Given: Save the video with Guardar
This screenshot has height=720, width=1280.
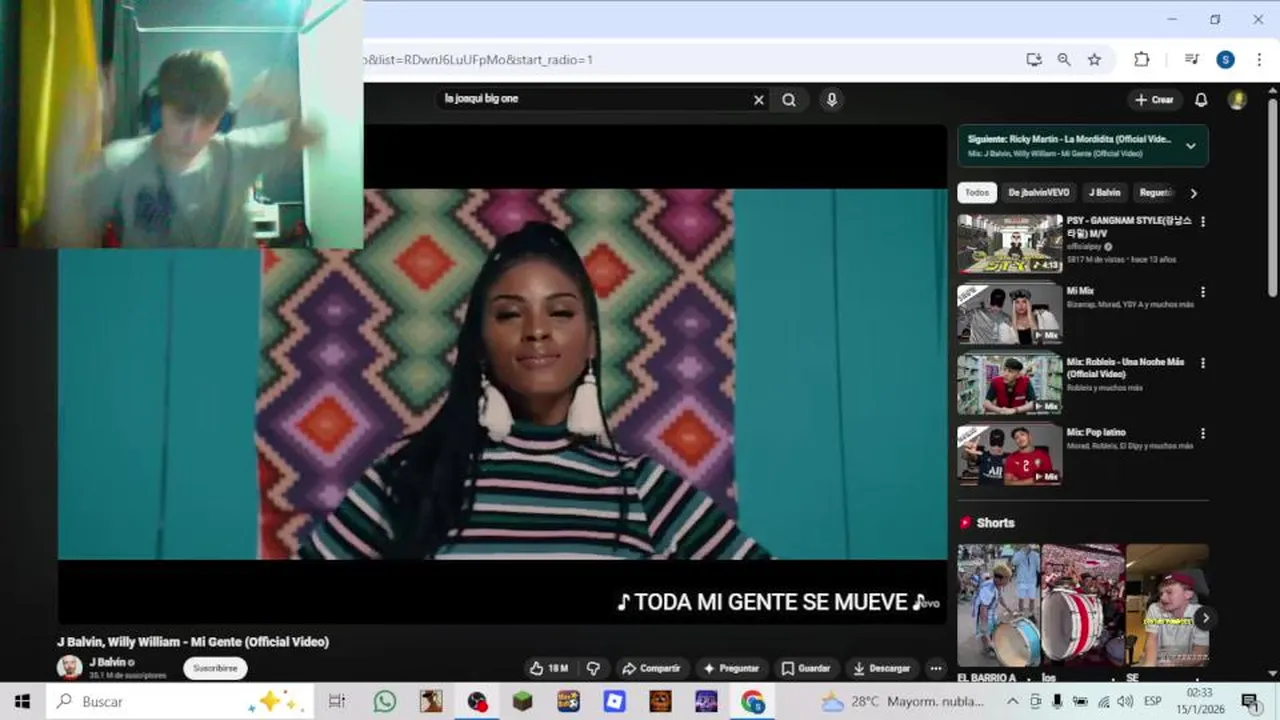Looking at the screenshot, I should (806, 668).
